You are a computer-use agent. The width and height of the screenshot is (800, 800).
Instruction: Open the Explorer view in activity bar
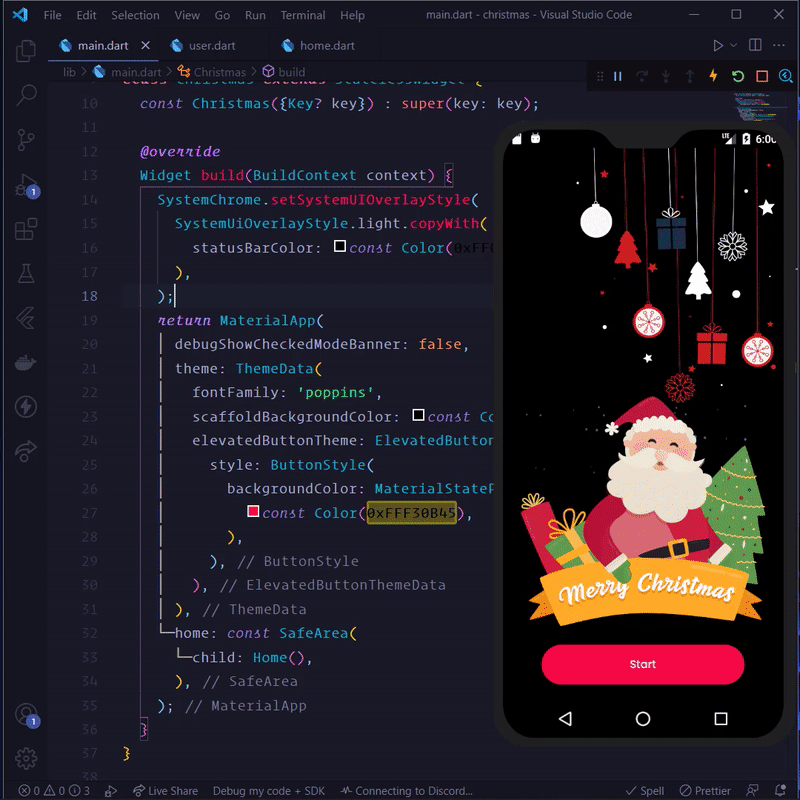click(x=26, y=51)
